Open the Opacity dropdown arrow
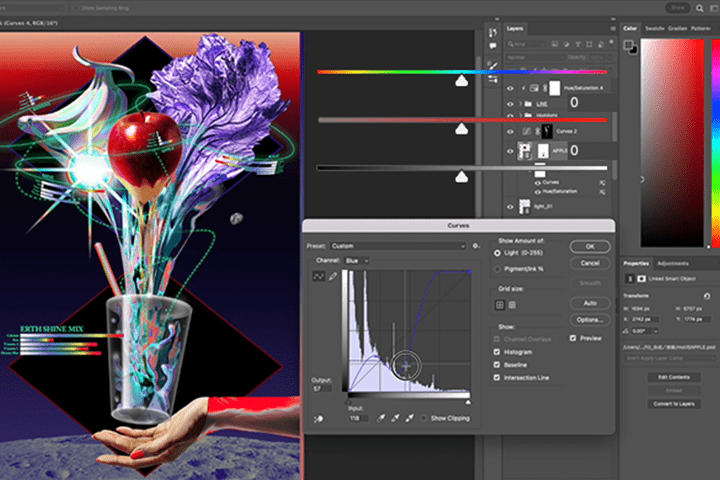Viewport: 720px width, 480px height. (x=609, y=57)
